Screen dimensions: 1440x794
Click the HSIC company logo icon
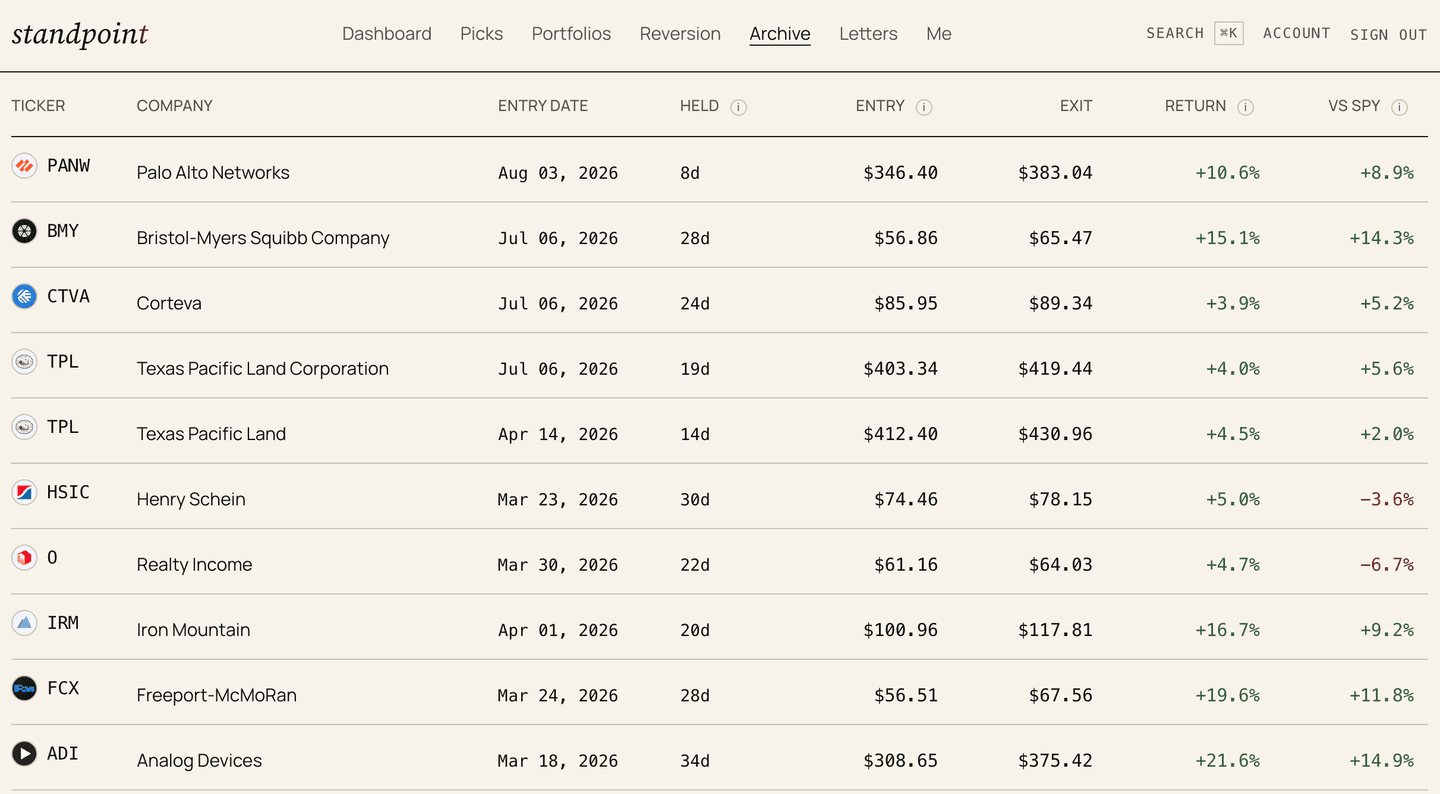click(24, 492)
